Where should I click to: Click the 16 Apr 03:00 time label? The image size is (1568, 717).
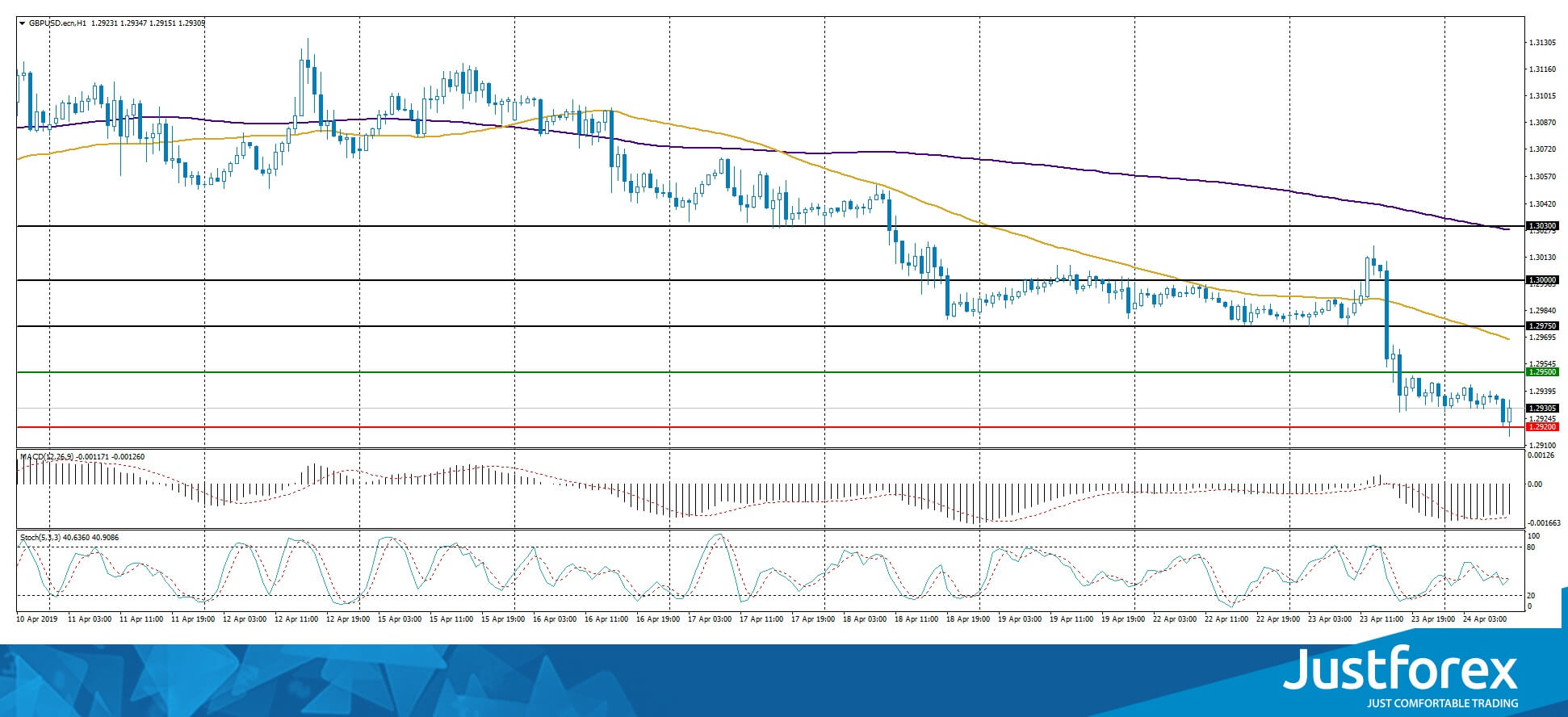[555, 619]
